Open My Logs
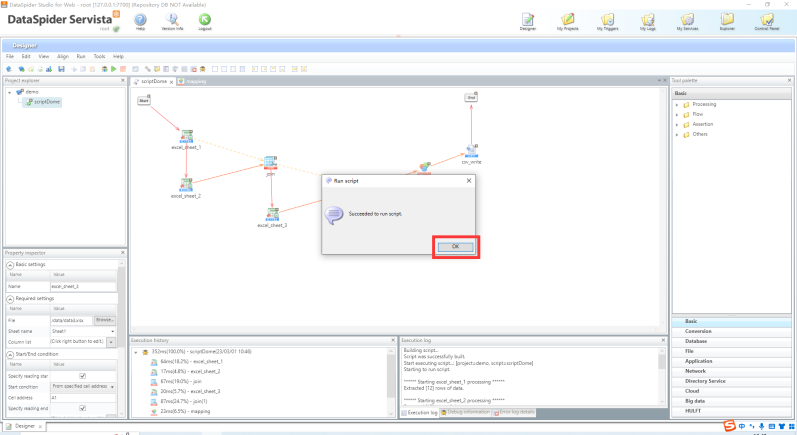 (648, 21)
